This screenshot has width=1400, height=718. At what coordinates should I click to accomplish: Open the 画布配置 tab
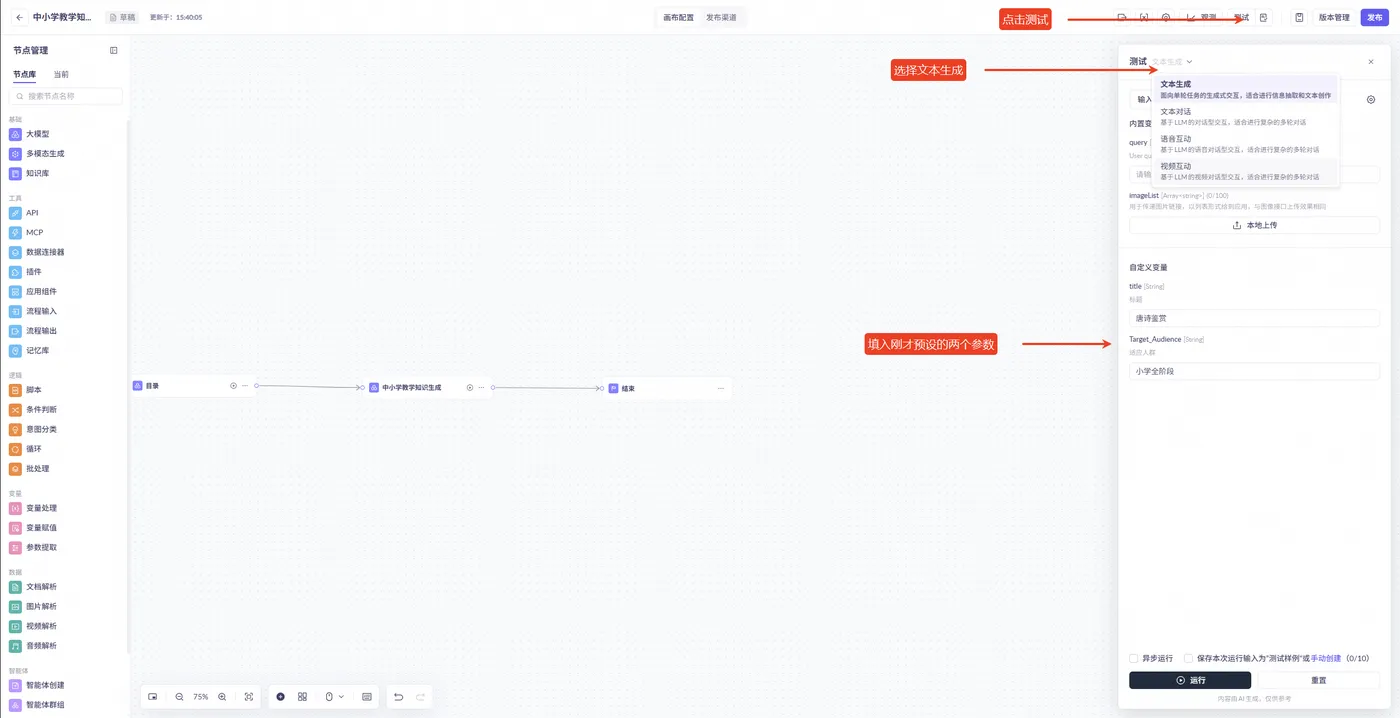coord(679,18)
